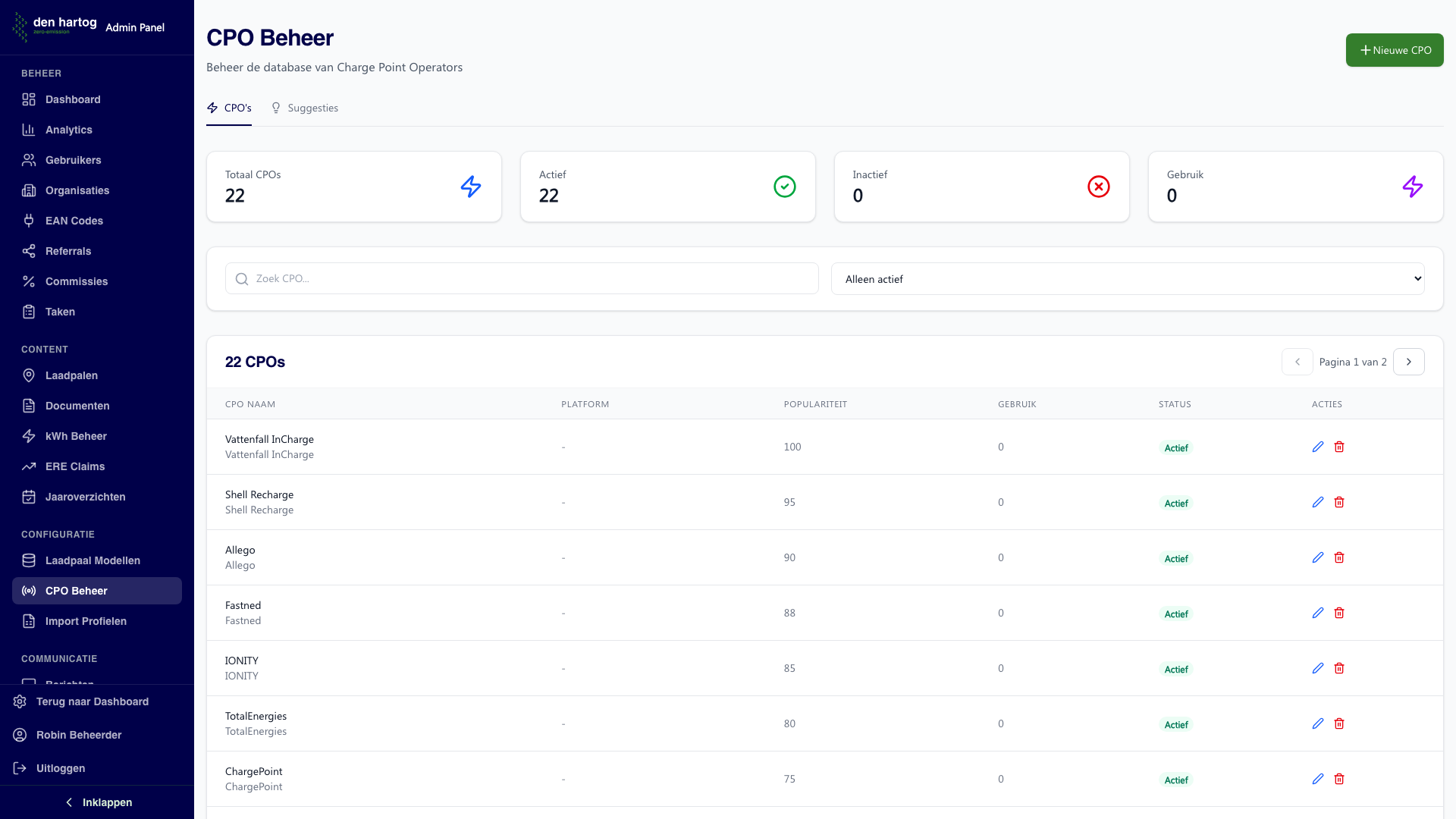
Task: Click popularity value 95 for Shell Recharge
Action: 789,502
